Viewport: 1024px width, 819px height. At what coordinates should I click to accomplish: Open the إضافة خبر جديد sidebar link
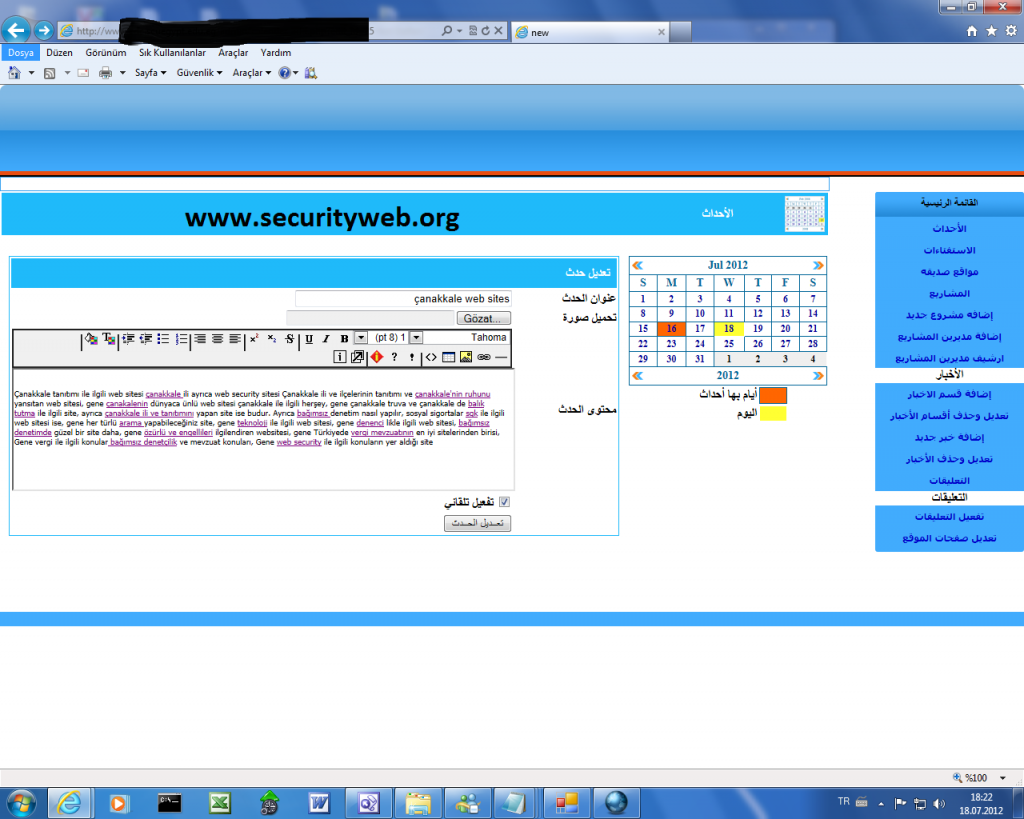(949, 438)
